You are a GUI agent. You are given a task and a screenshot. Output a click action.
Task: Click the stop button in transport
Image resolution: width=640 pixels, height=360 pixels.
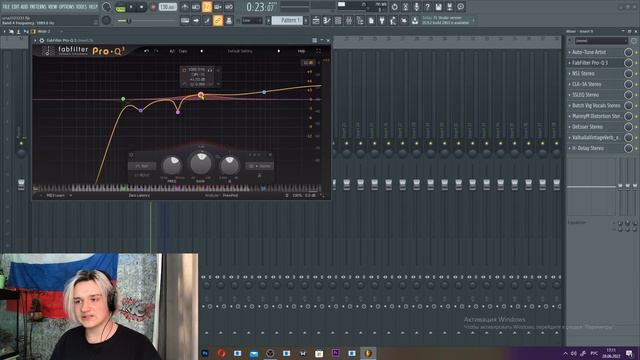[x=142, y=7]
